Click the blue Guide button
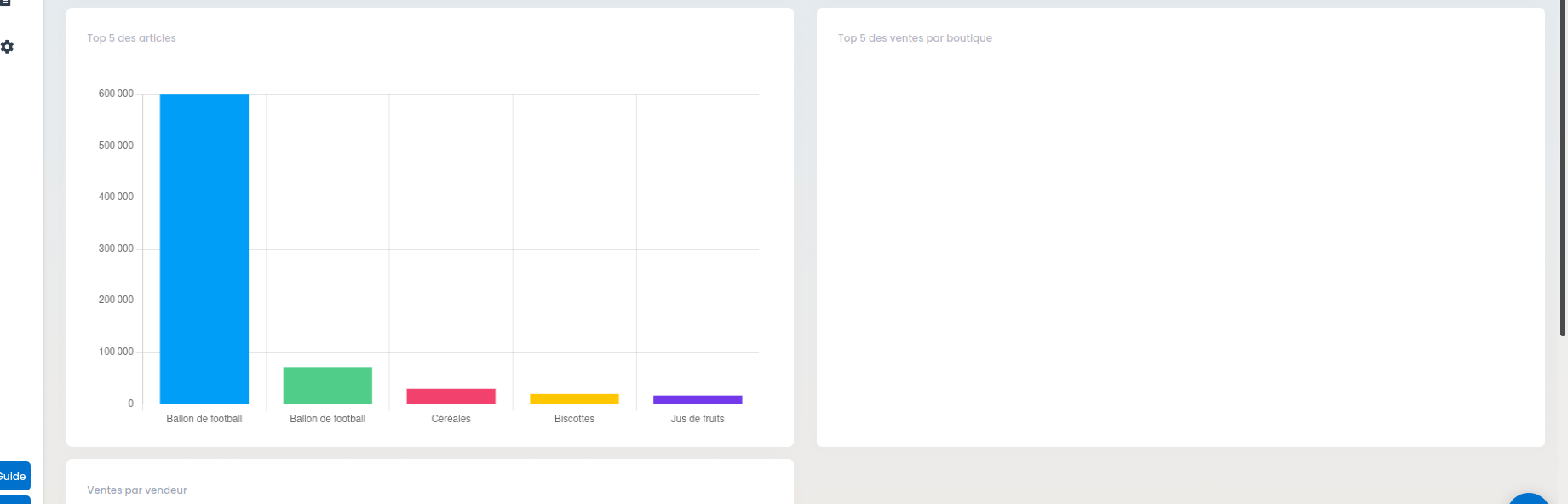1568x504 pixels. click(x=14, y=476)
